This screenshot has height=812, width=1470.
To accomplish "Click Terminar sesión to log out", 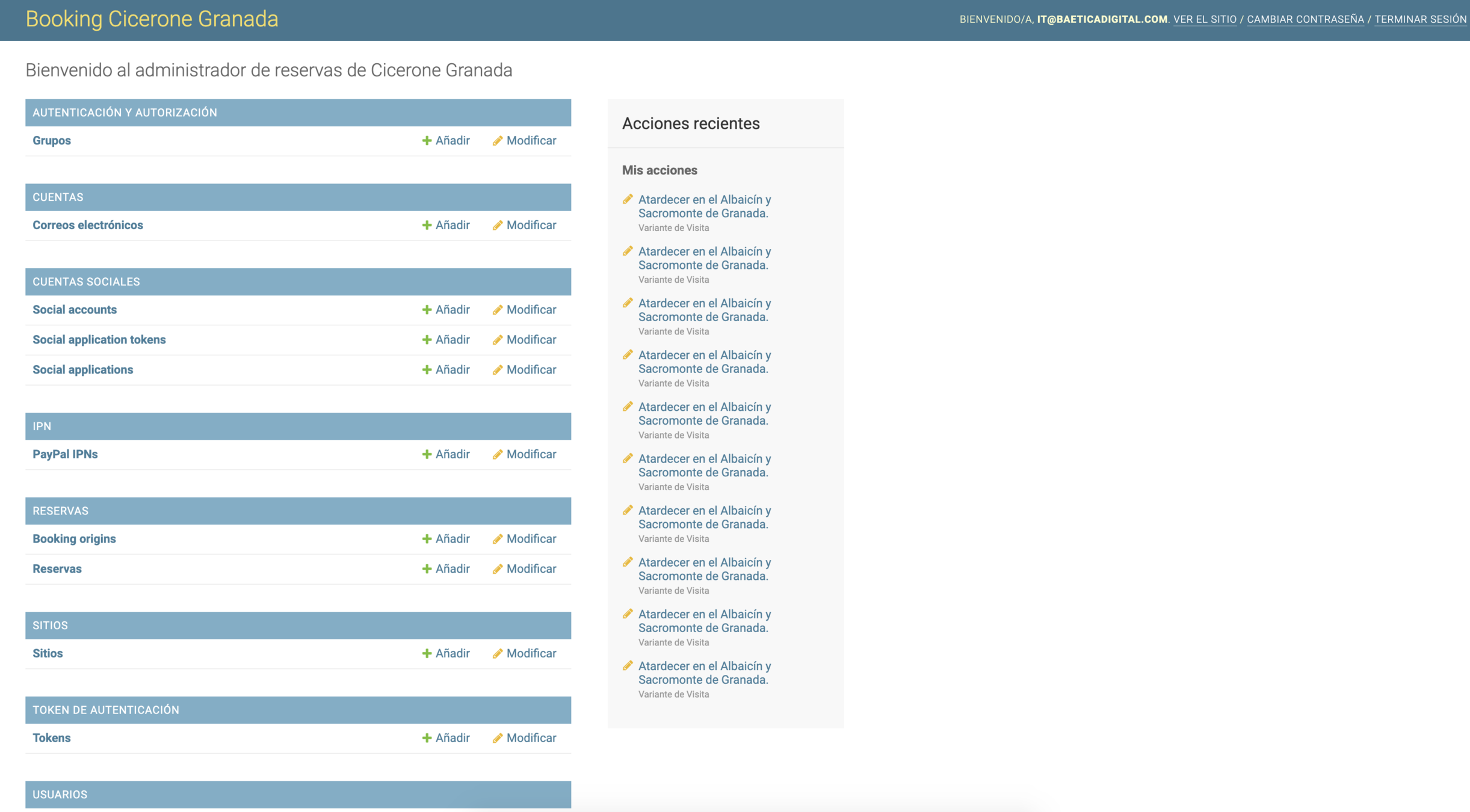I will pos(1420,19).
